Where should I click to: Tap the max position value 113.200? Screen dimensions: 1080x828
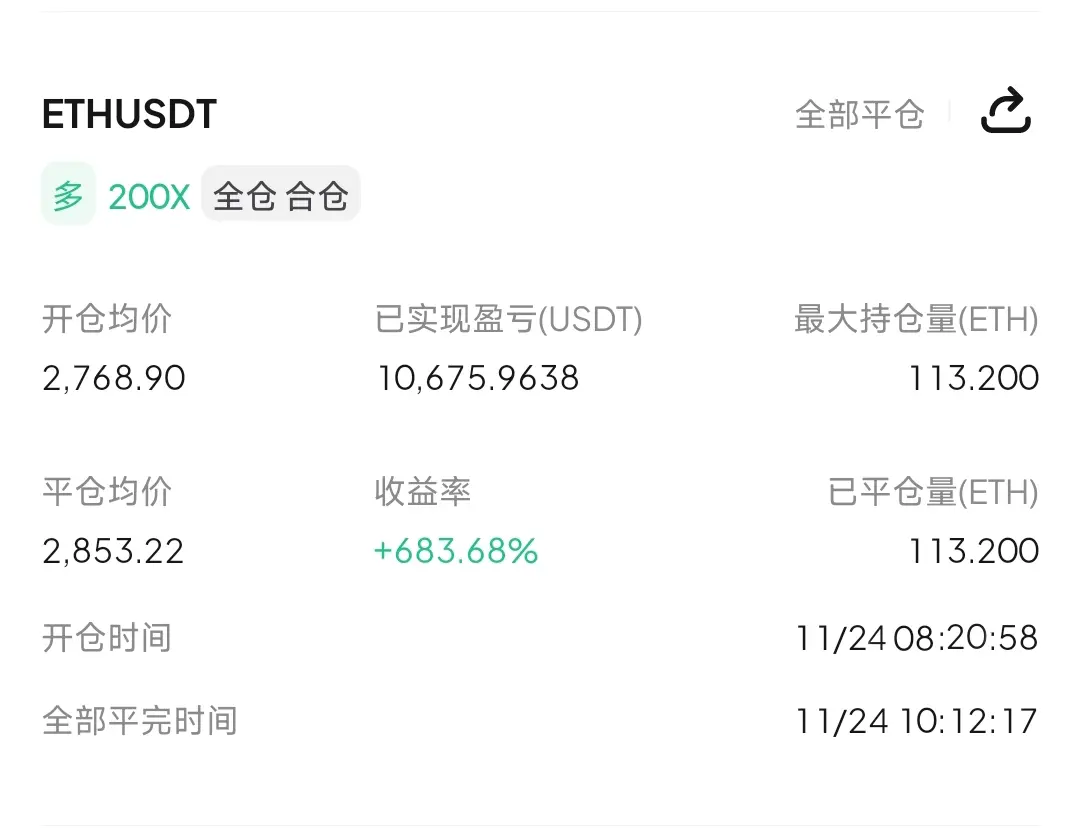973,378
